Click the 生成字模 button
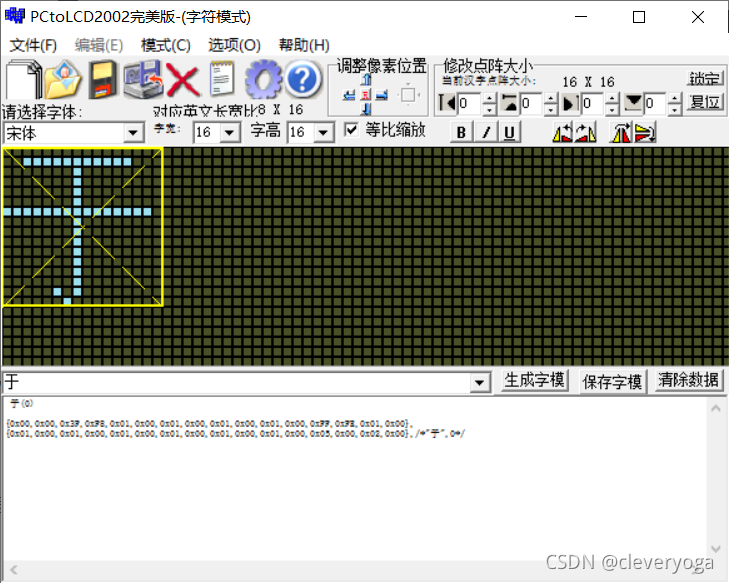Image resolution: width=729 pixels, height=583 pixels. [x=534, y=381]
